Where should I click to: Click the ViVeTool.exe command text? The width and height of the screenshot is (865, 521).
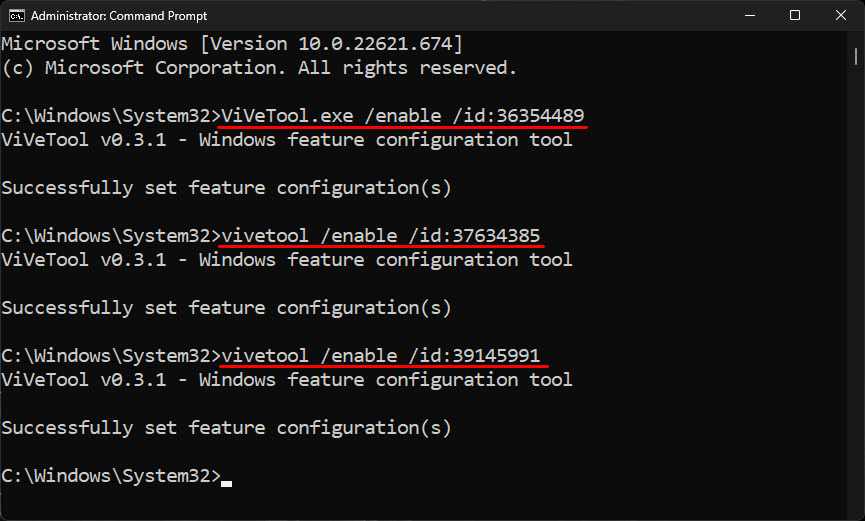(287, 115)
